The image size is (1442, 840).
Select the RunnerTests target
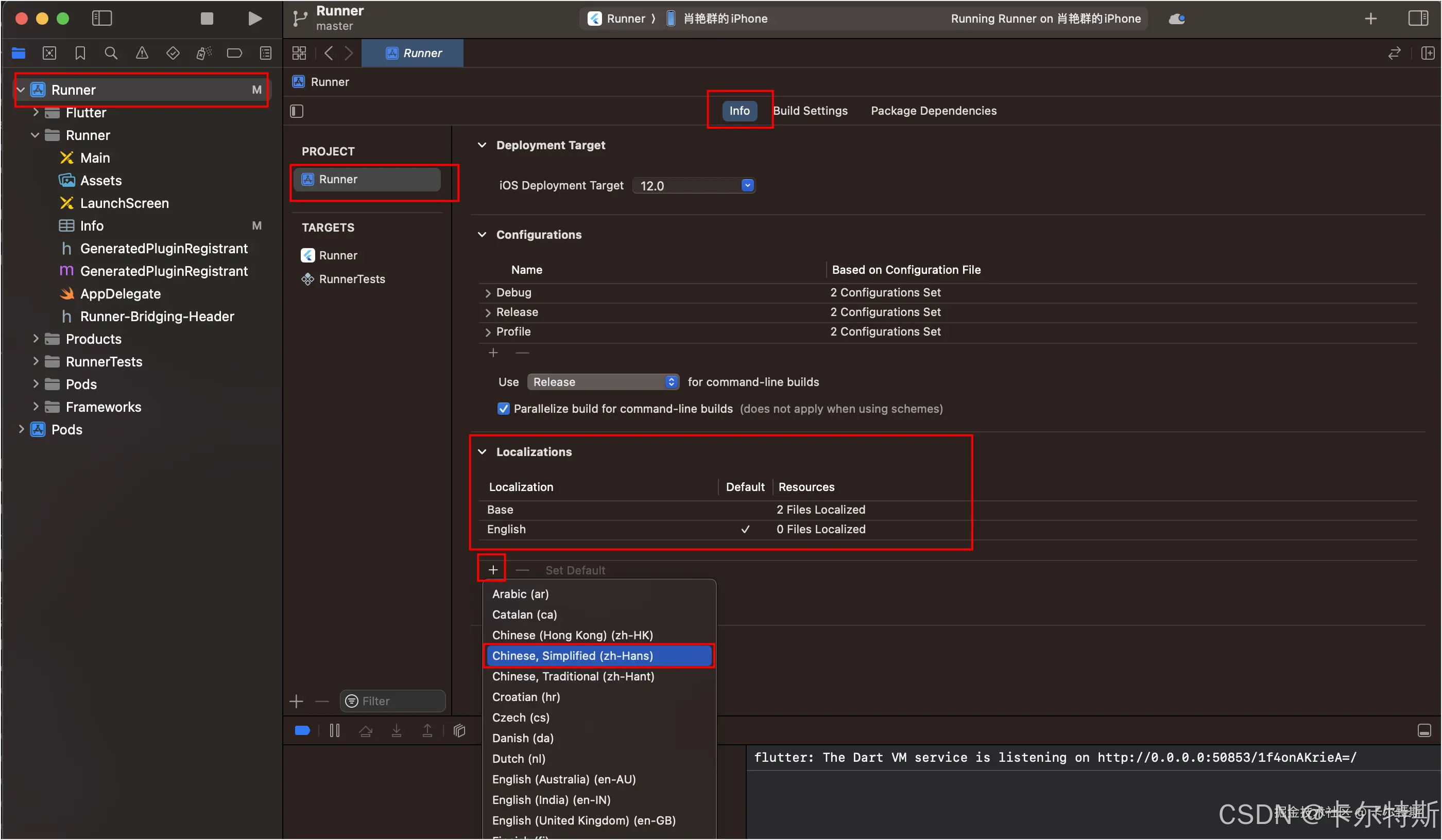[x=351, y=279]
